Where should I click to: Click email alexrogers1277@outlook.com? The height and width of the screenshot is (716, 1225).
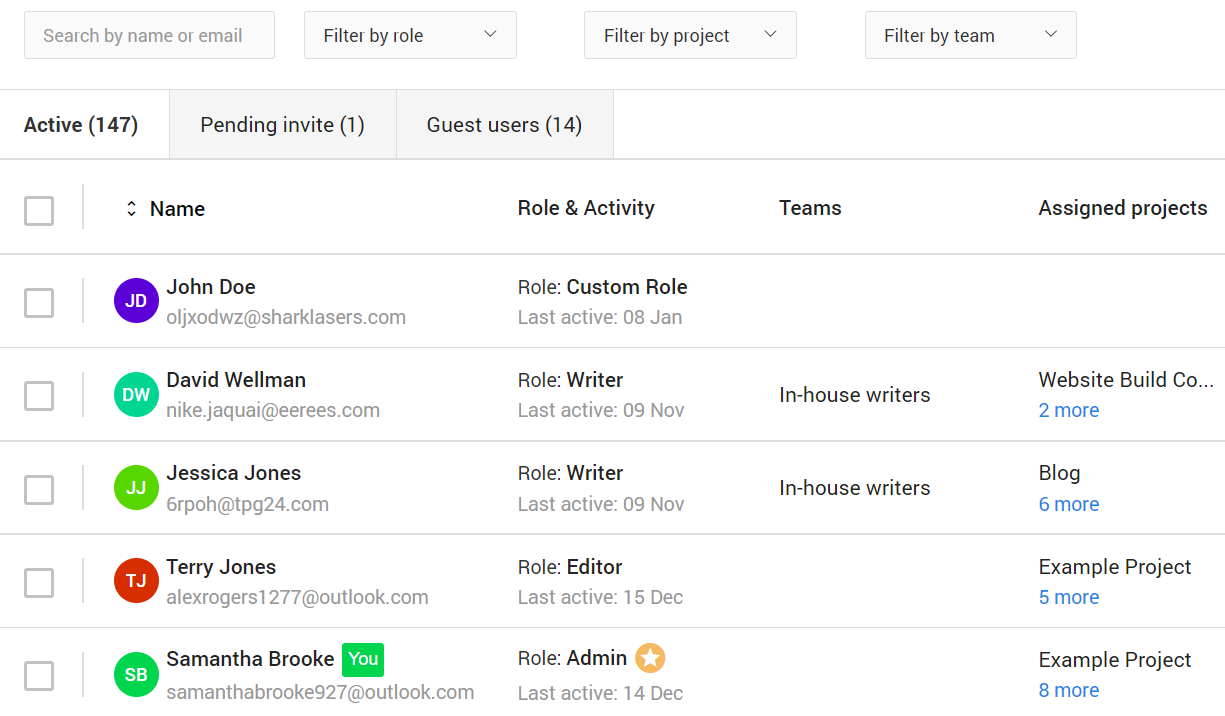click(x=297, y=597)
